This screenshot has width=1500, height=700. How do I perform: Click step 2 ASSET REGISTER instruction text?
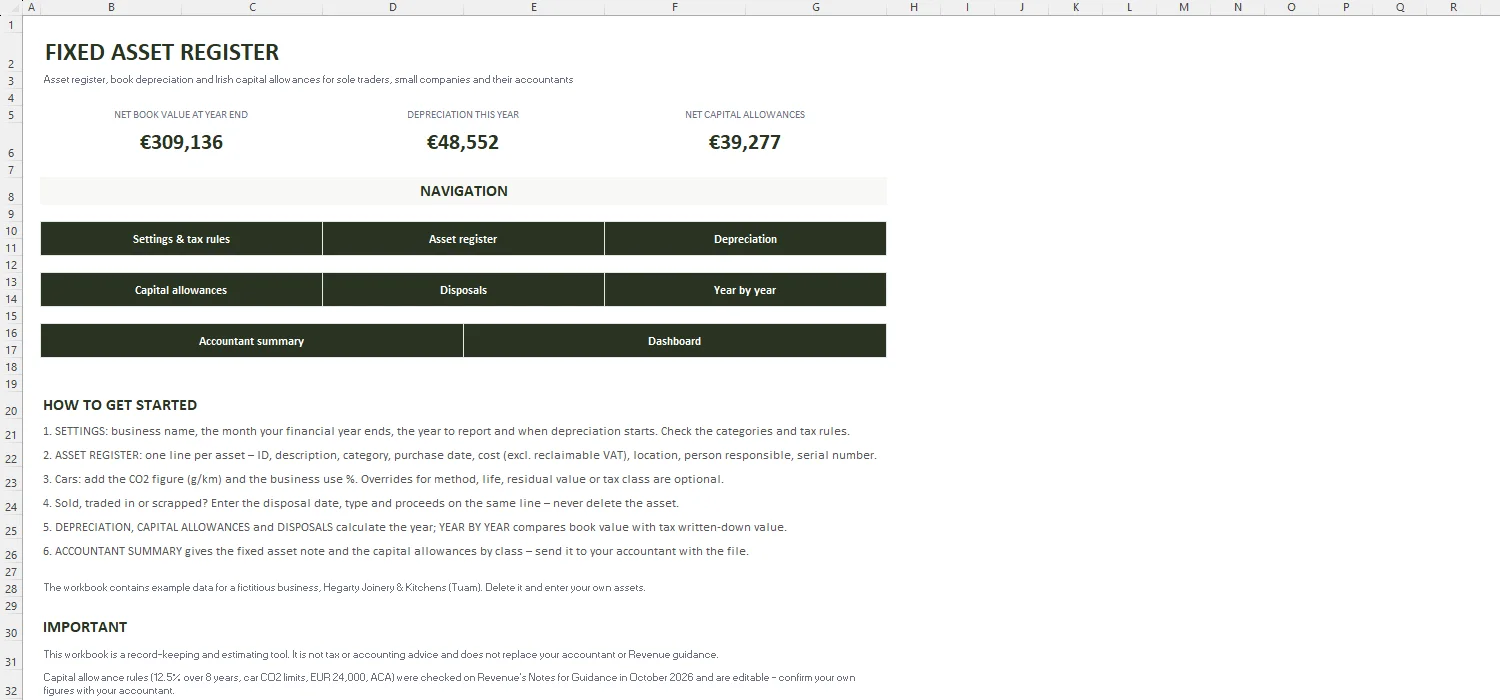coord(460,455)
